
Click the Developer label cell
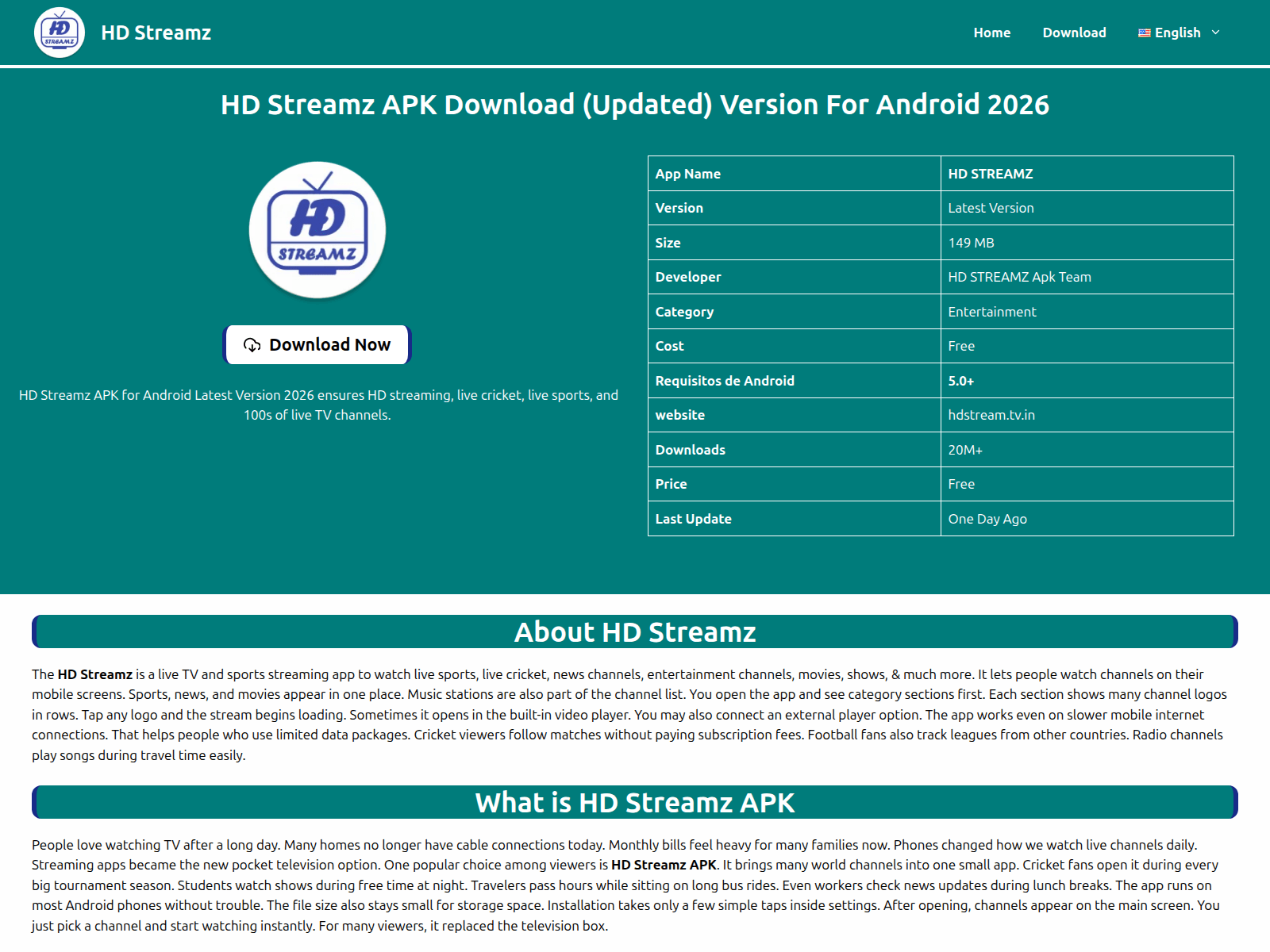tap(795, 277)
